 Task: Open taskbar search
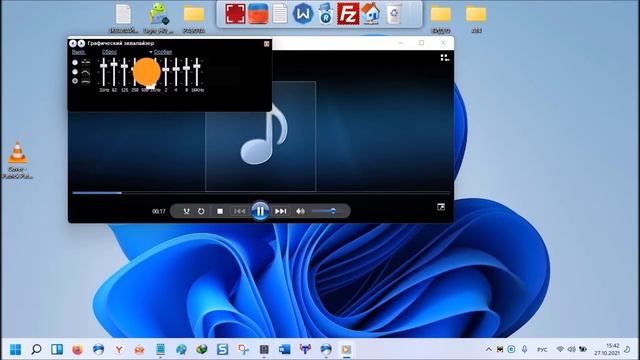36,349
